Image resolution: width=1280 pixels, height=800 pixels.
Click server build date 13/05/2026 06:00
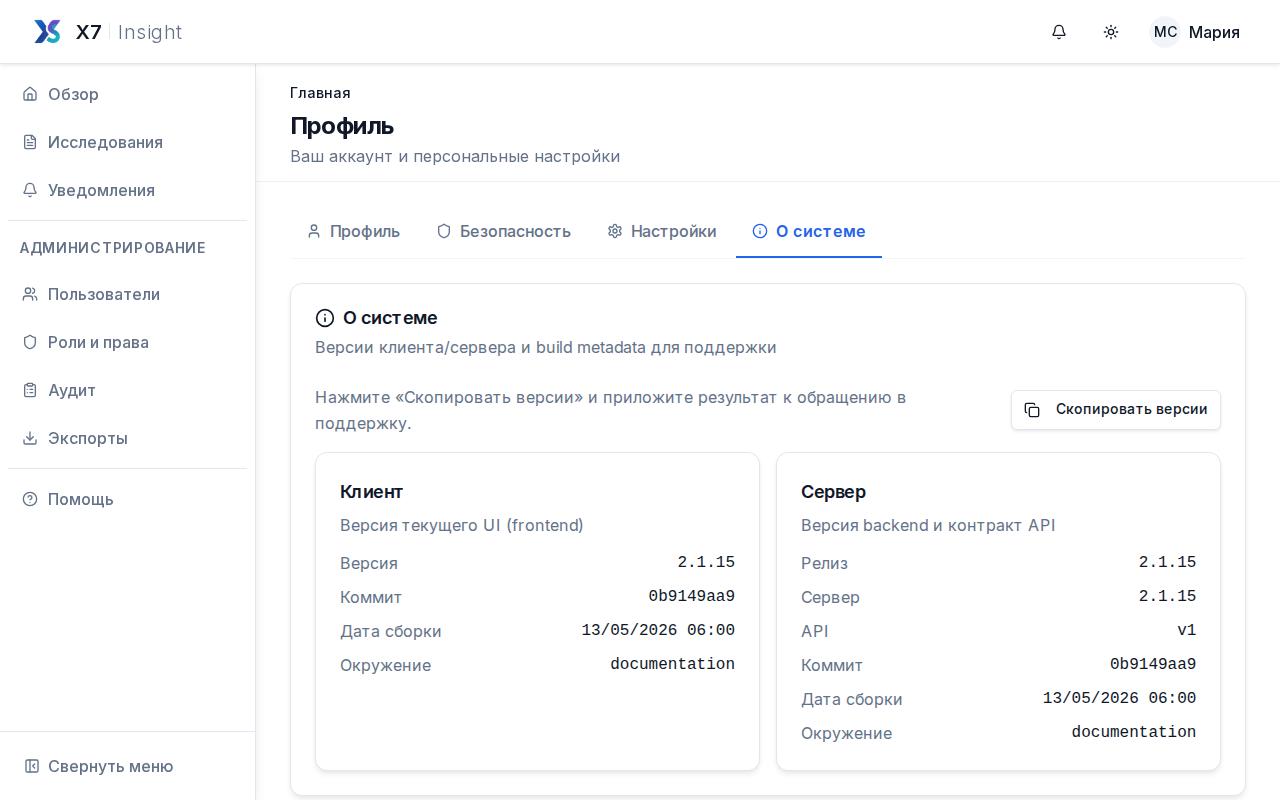[x=1119, y=698]
